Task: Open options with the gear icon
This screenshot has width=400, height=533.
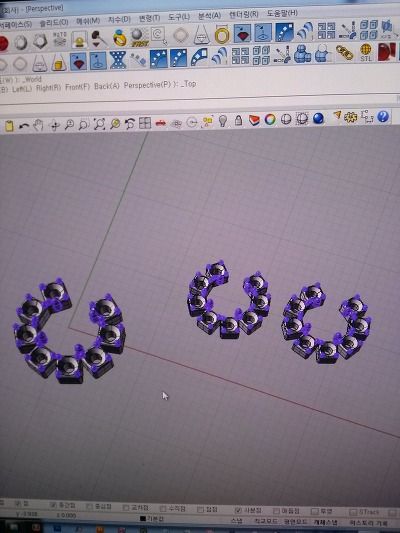Action: [x=351, y=117]
